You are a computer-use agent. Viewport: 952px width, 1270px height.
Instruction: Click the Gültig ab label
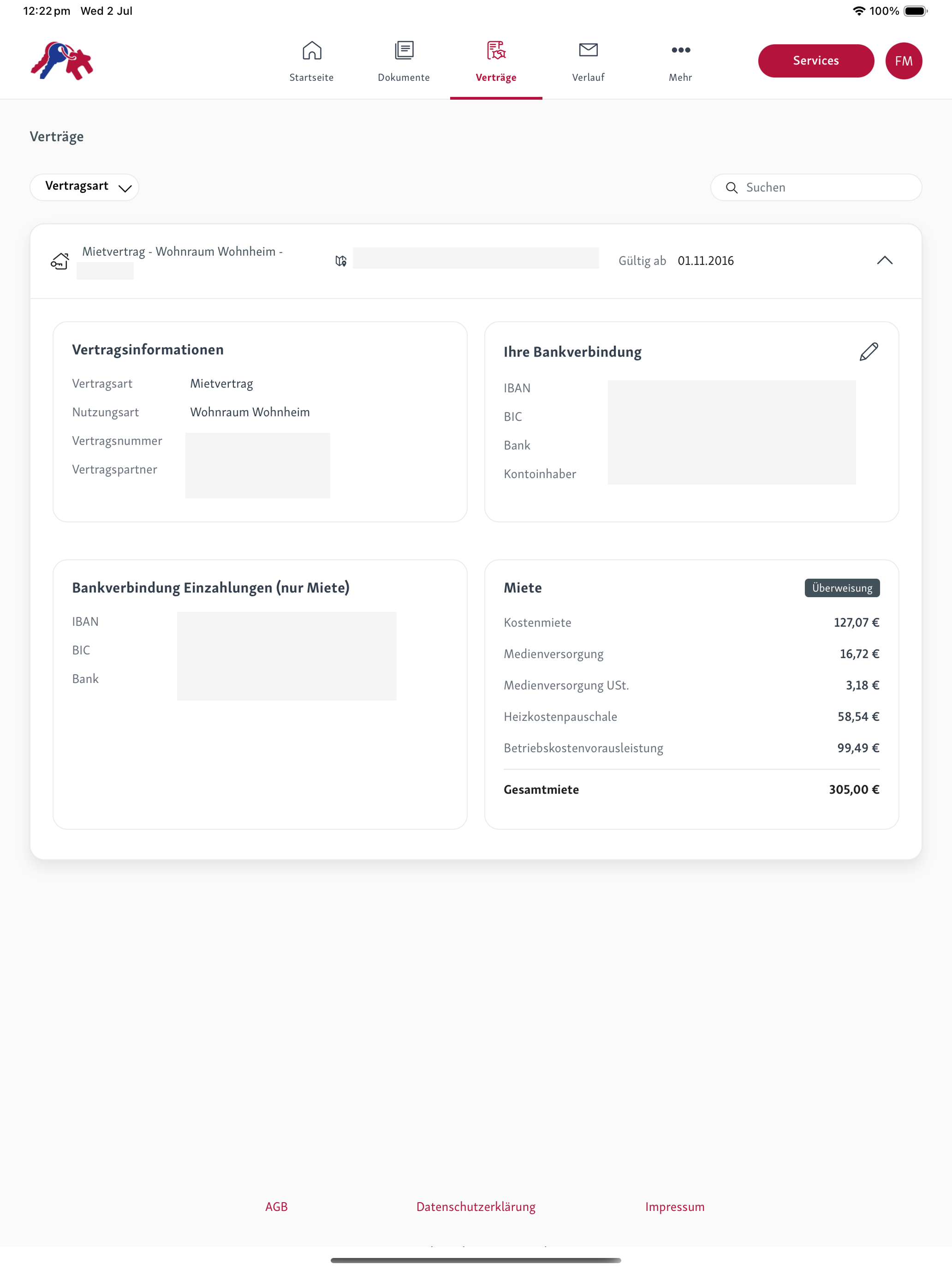click(642, 261)
